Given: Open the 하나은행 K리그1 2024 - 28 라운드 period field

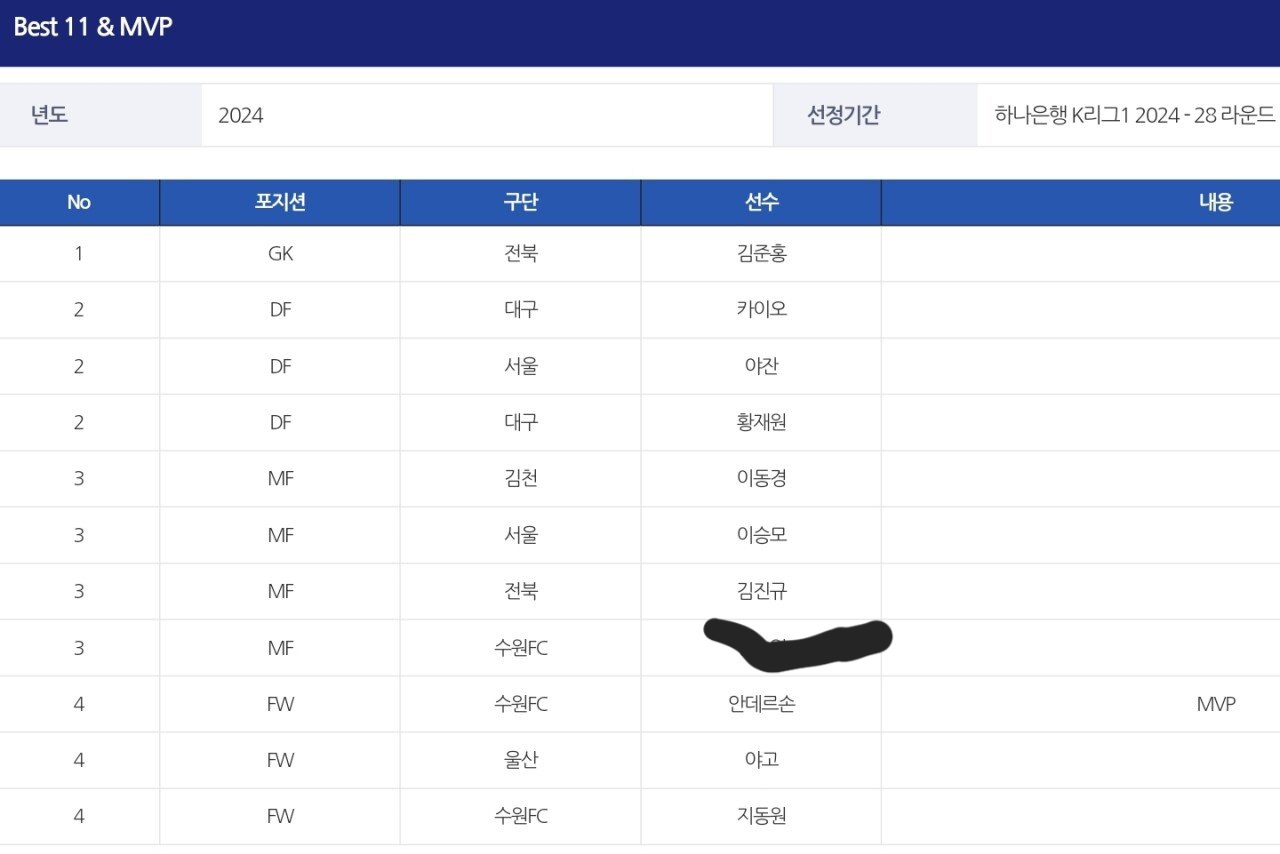Looking at the screenshot, I should click(1128, 115).
